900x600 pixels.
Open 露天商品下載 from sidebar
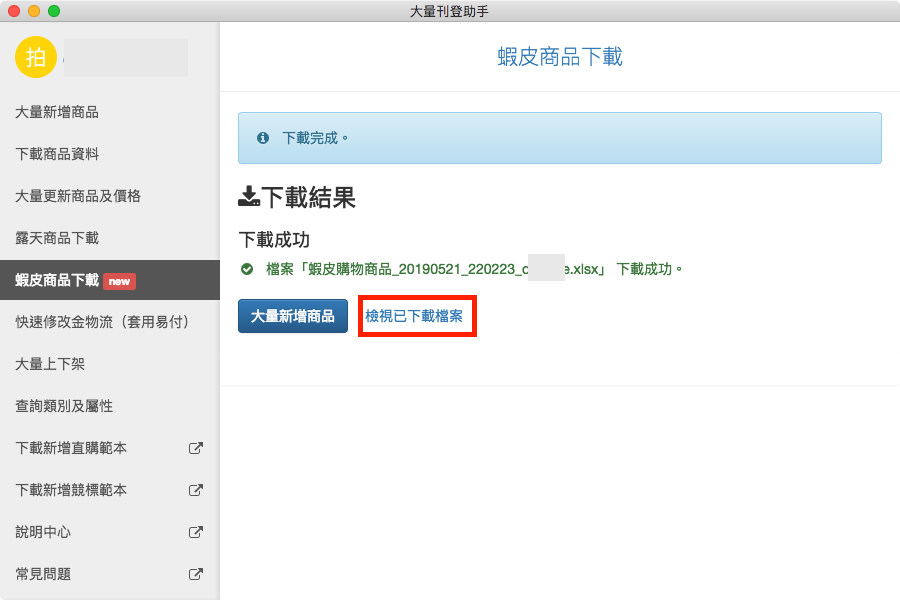(57, 239)
